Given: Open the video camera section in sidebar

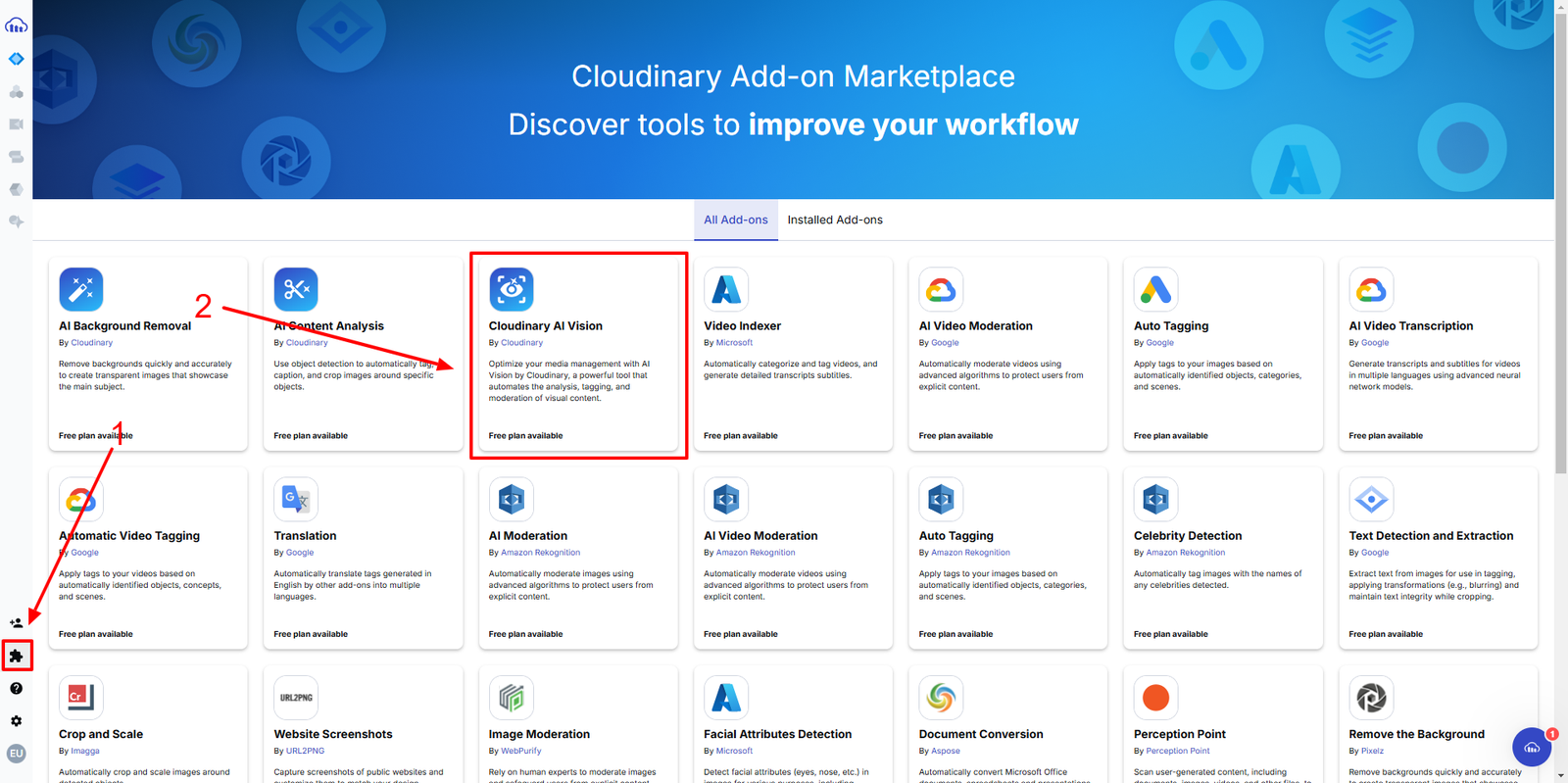Looking at the screenshot, I should (x=16, y=124).
